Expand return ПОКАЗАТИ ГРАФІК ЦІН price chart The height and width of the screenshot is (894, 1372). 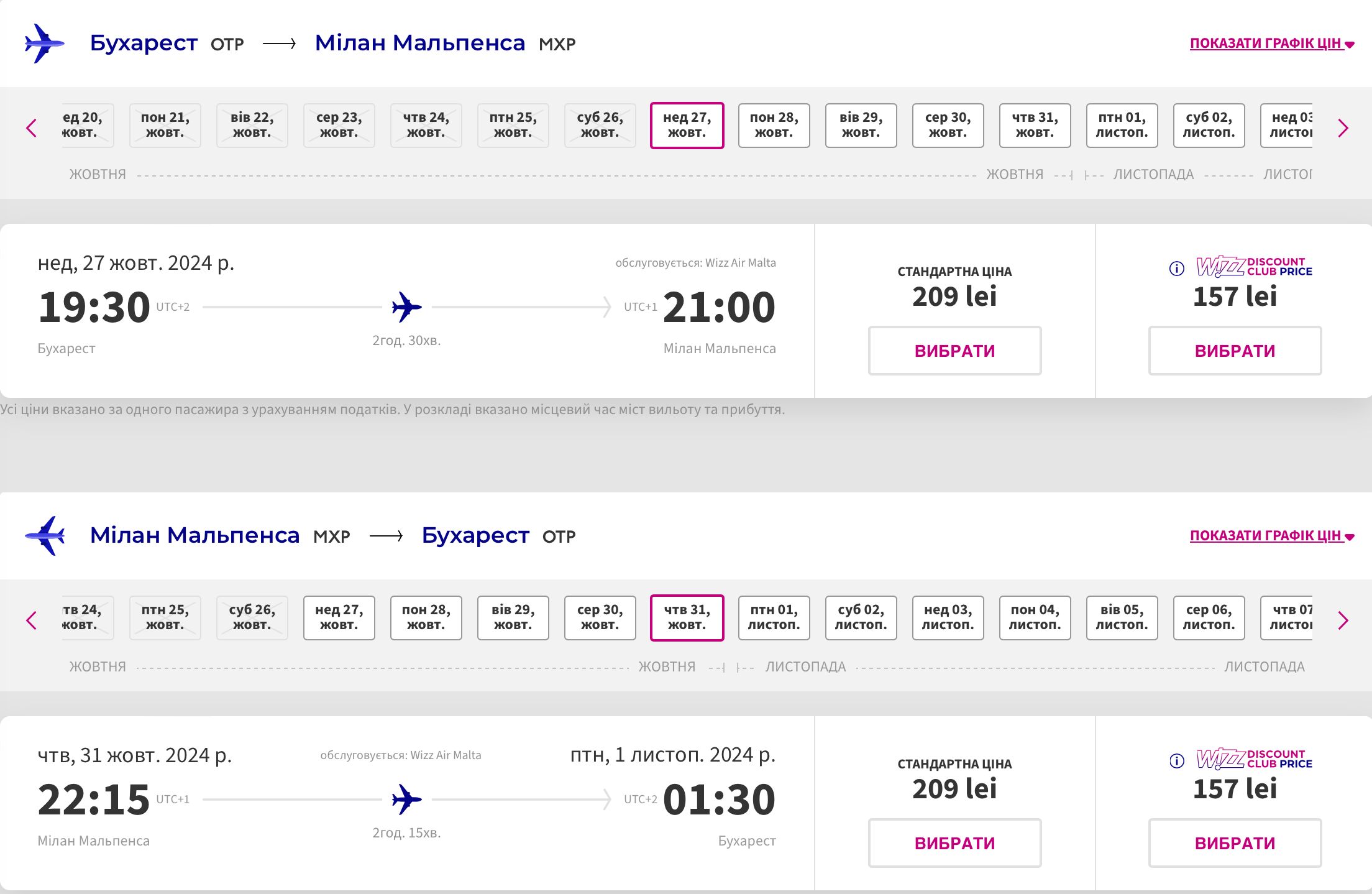tap(1272, 536)
